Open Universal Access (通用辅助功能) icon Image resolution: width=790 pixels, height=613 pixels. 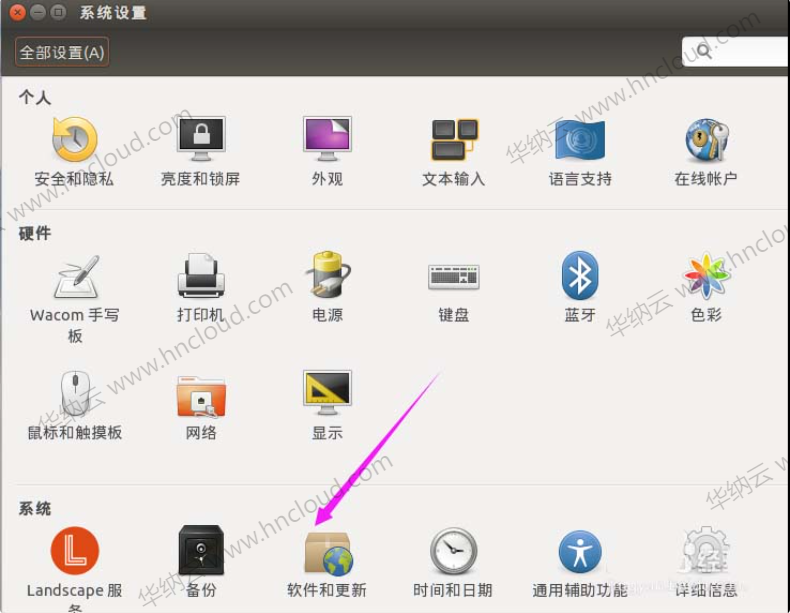pos(580,551)
